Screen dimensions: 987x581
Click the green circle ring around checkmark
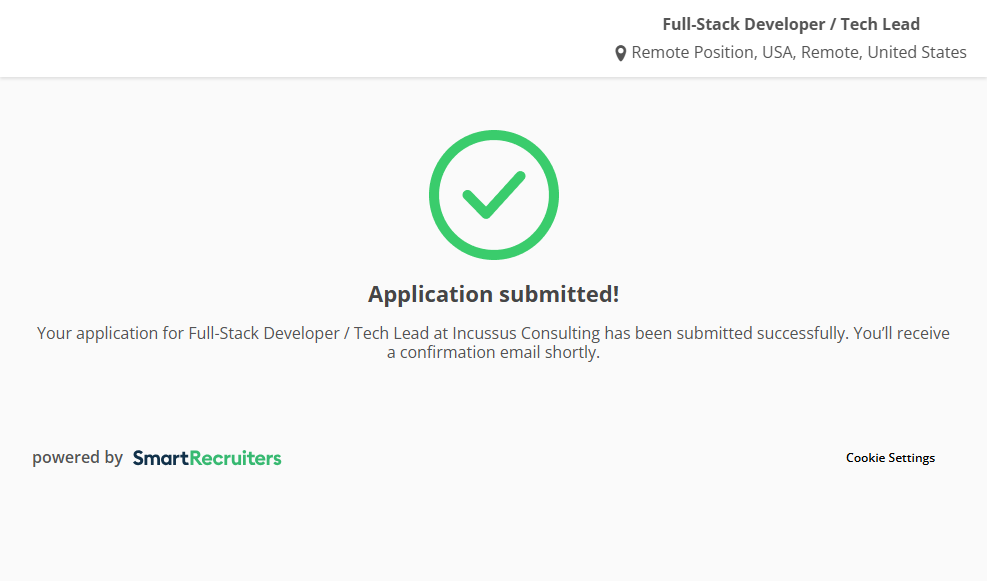pos(435,195)
